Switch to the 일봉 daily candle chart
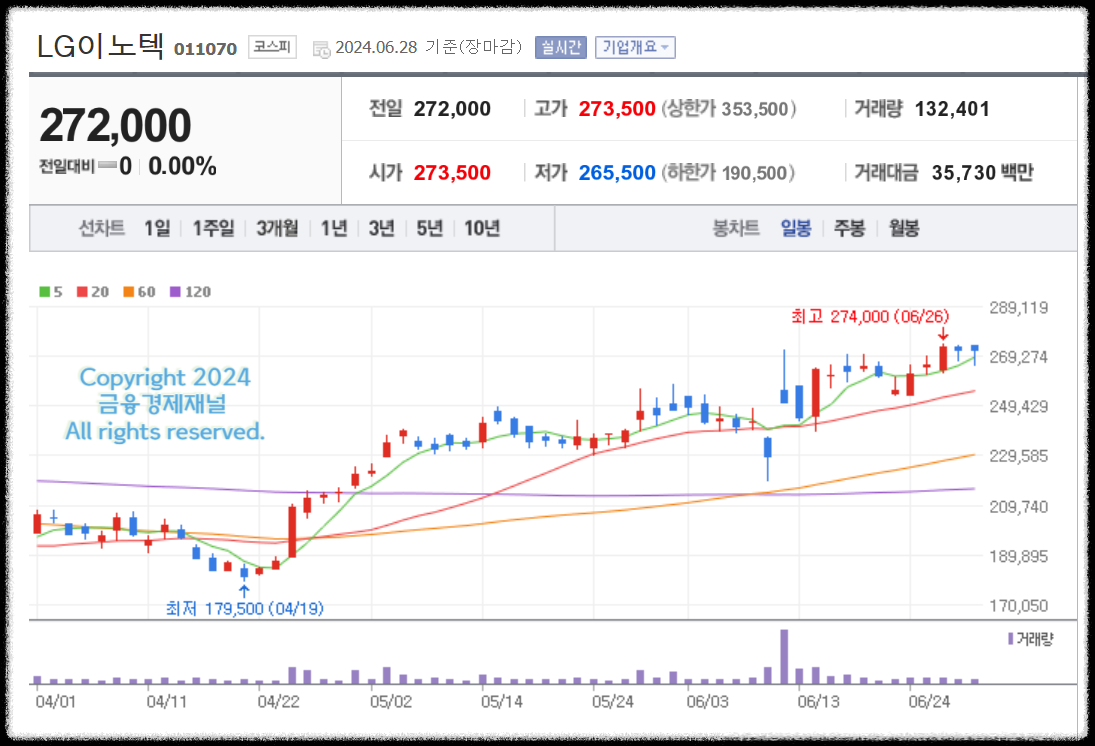Screen dimensions: 1095x746 pyautogui.click(x=795, y=228)
